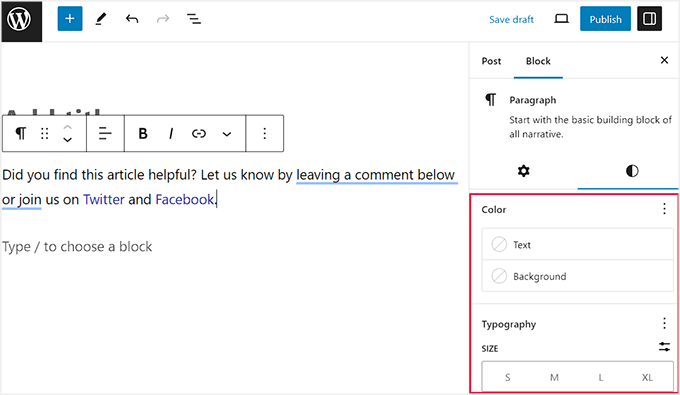
Task: Click the drag handle dots icon
Action: 44,133
